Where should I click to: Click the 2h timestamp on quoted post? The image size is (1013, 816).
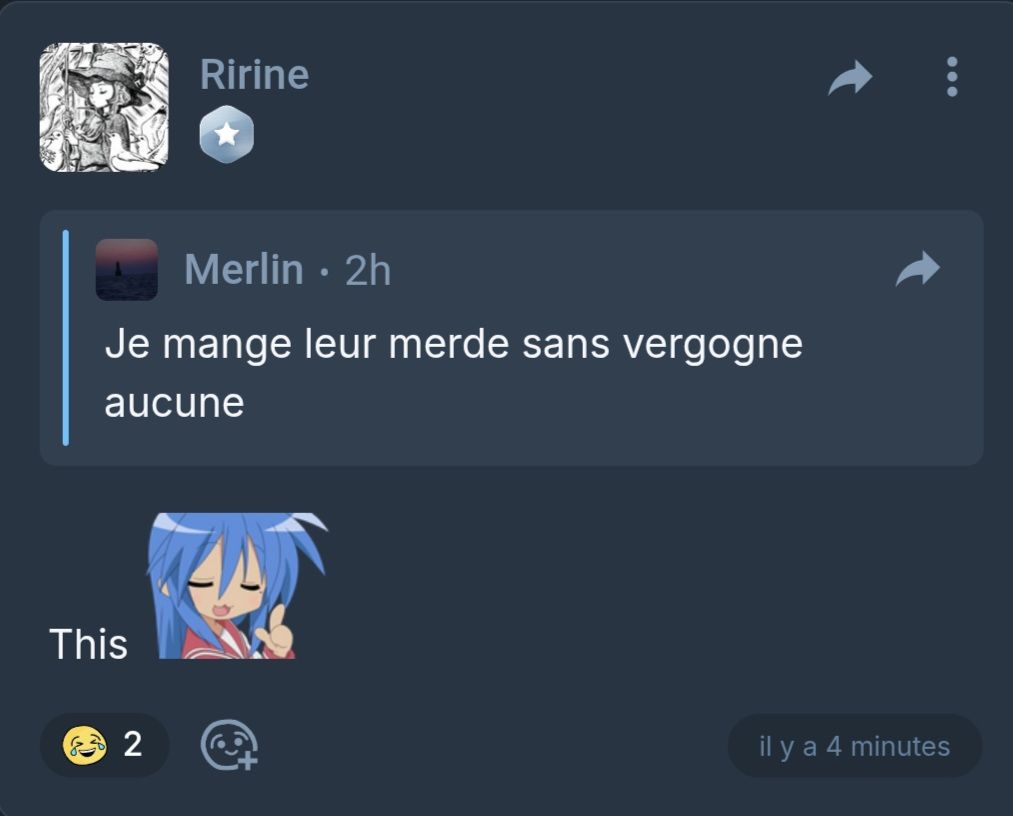click(x=367, y=270)
